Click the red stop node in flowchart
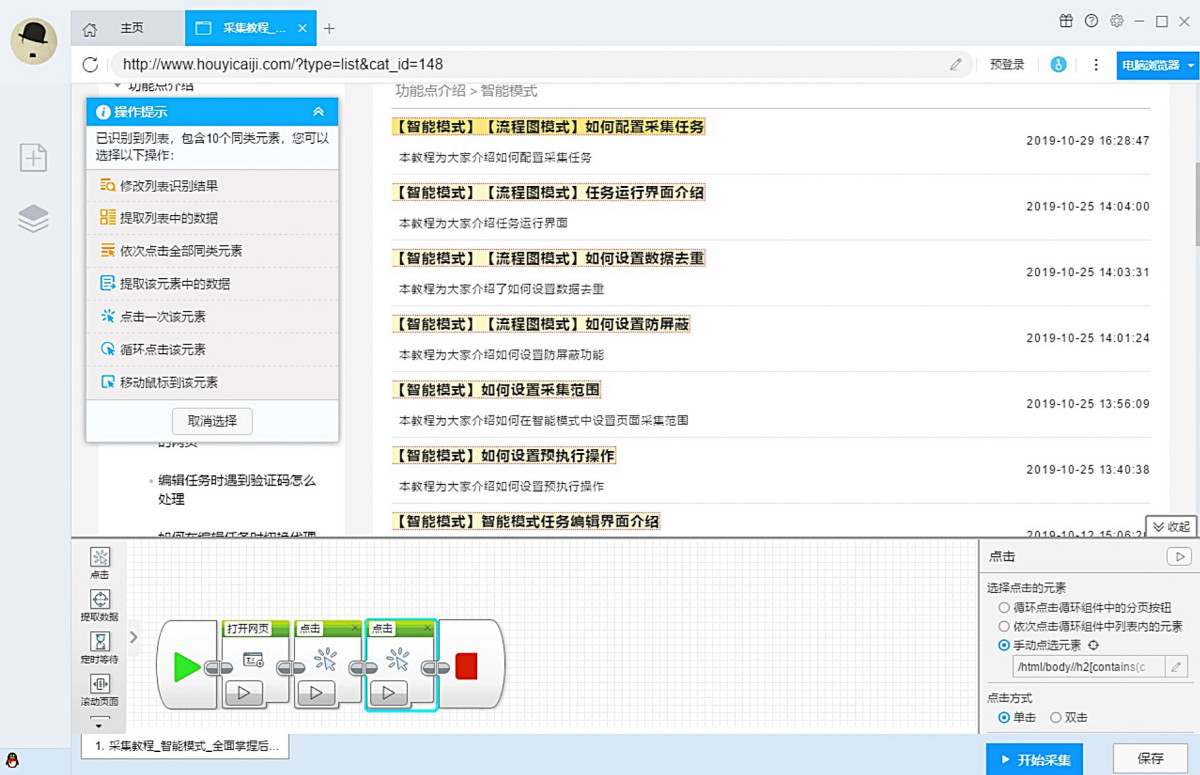Image resolution: width=1200 pixels, height=775 pixels. [x=466, y=667]
